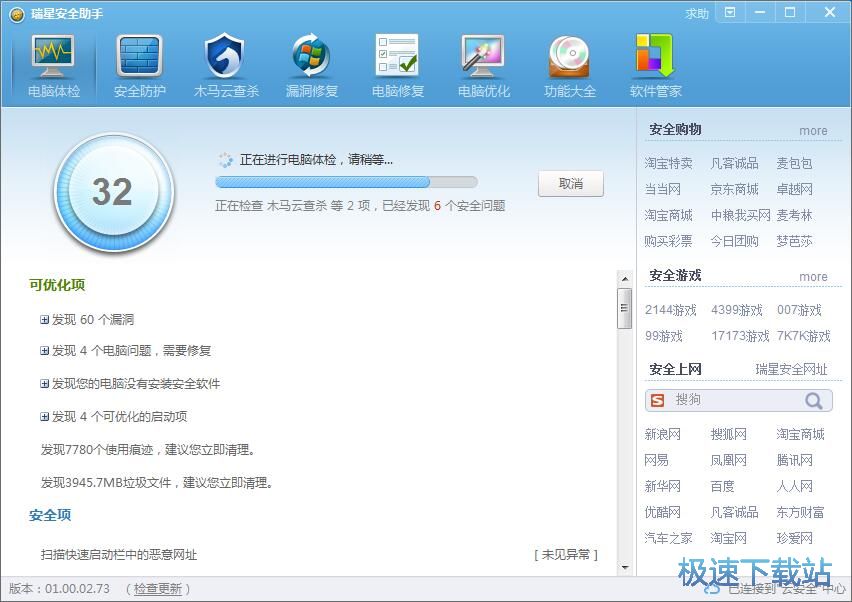The height and width of the screenshot is (602, 852).
Task: Open the 17173游戏 link
Action: click(740, 336)
